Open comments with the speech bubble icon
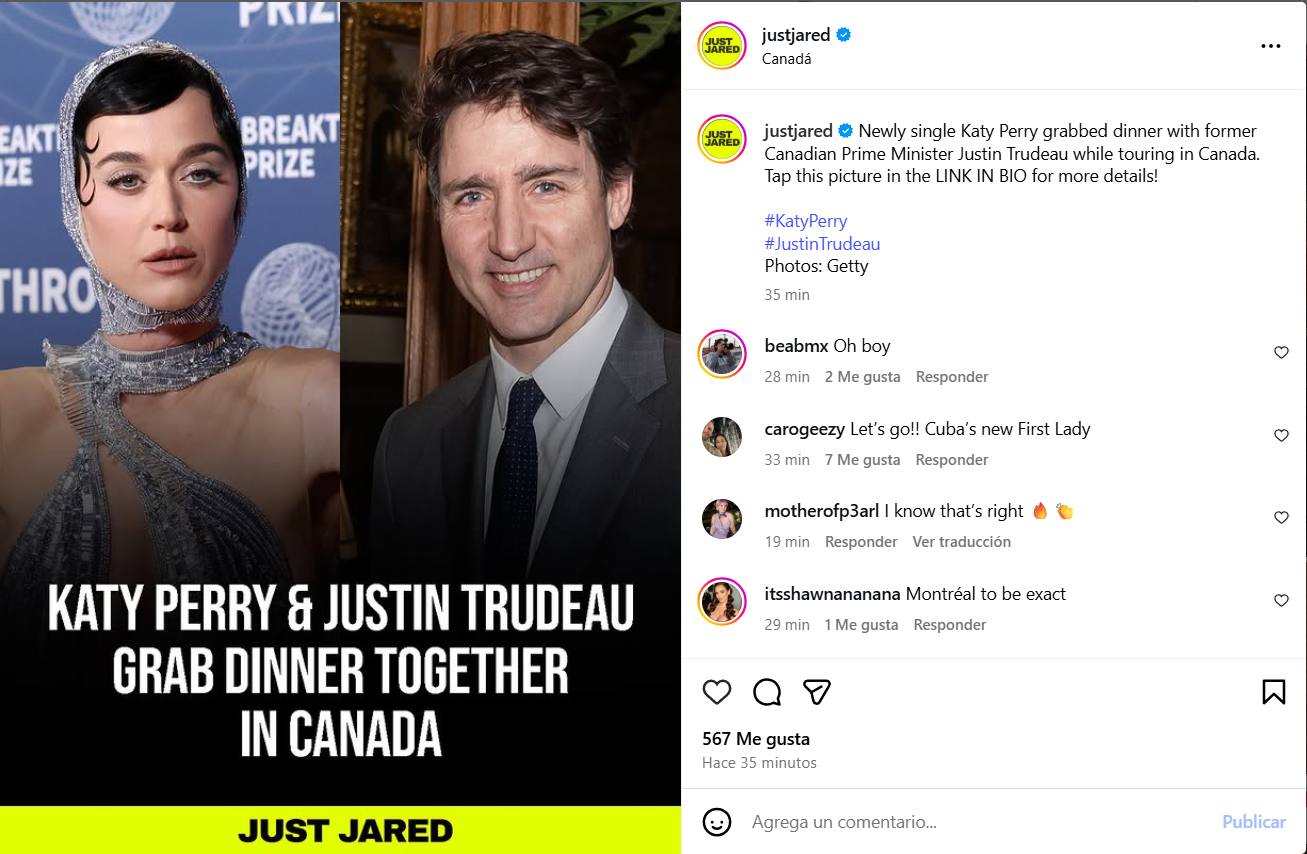The height and width of the screenshot is (854, 1307). 767,692
